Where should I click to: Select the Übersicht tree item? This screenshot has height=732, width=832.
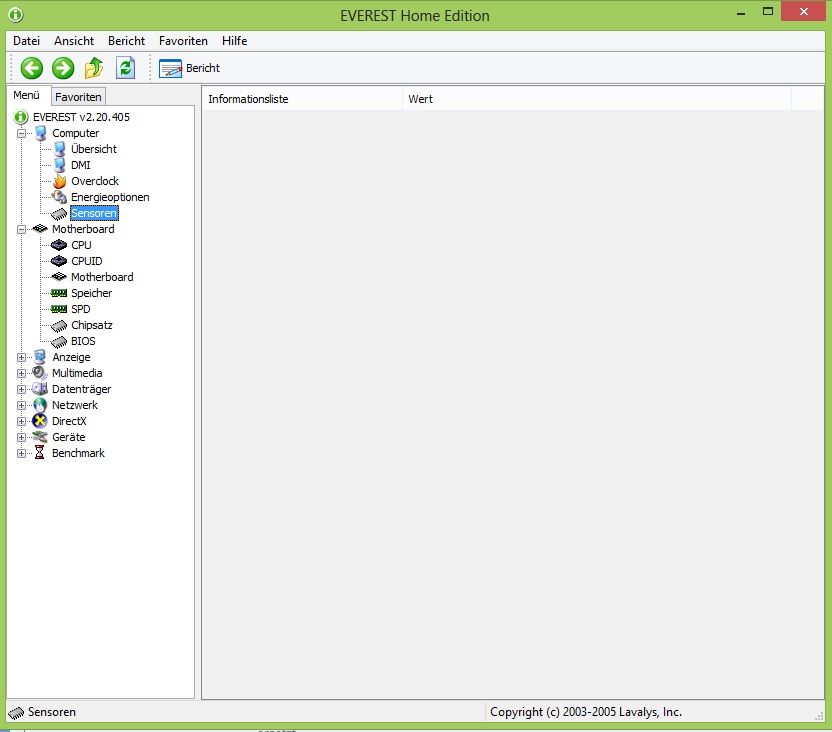coord(94,149)
